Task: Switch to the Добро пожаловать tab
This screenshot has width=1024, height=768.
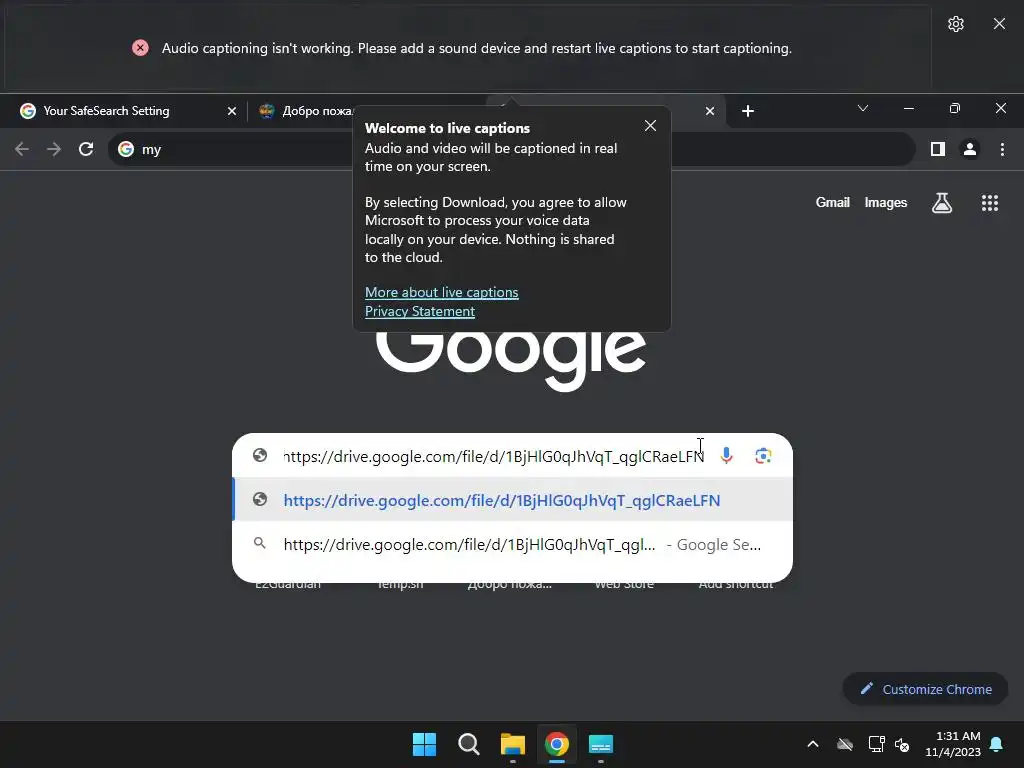Action: [x=307, y=111]
